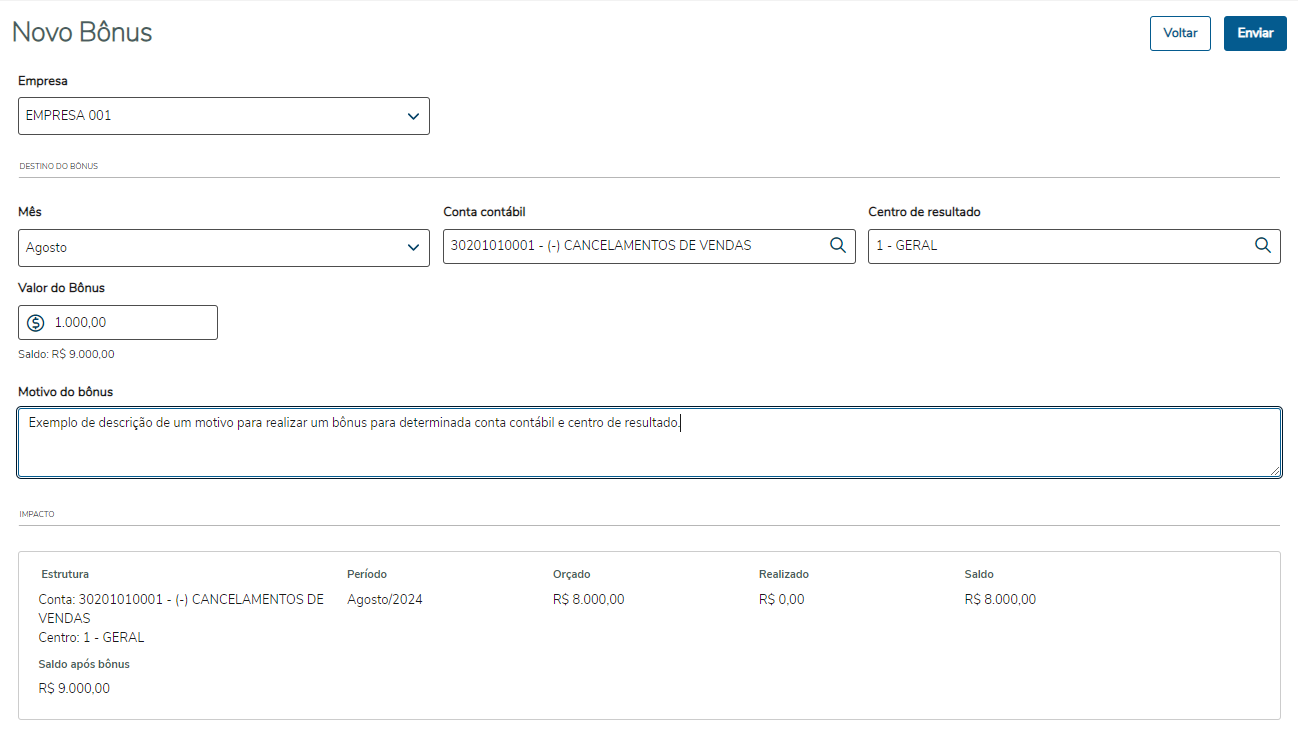This screenshot has width=1298, height=755.
Task: Click the IMPACTO section heading
Action: point(37,514)
